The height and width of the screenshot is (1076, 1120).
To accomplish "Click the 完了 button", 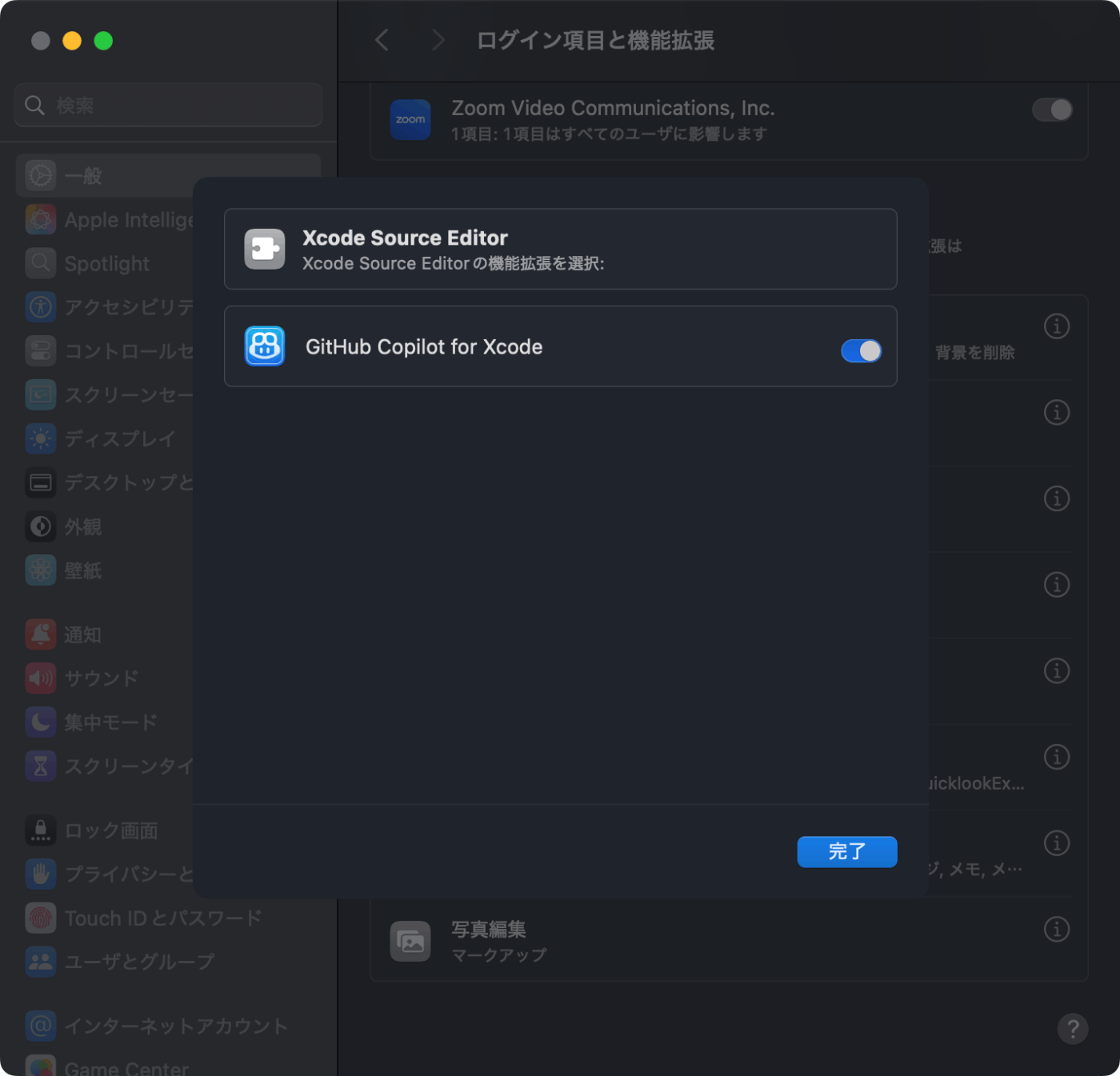I will tap(846, 851).
